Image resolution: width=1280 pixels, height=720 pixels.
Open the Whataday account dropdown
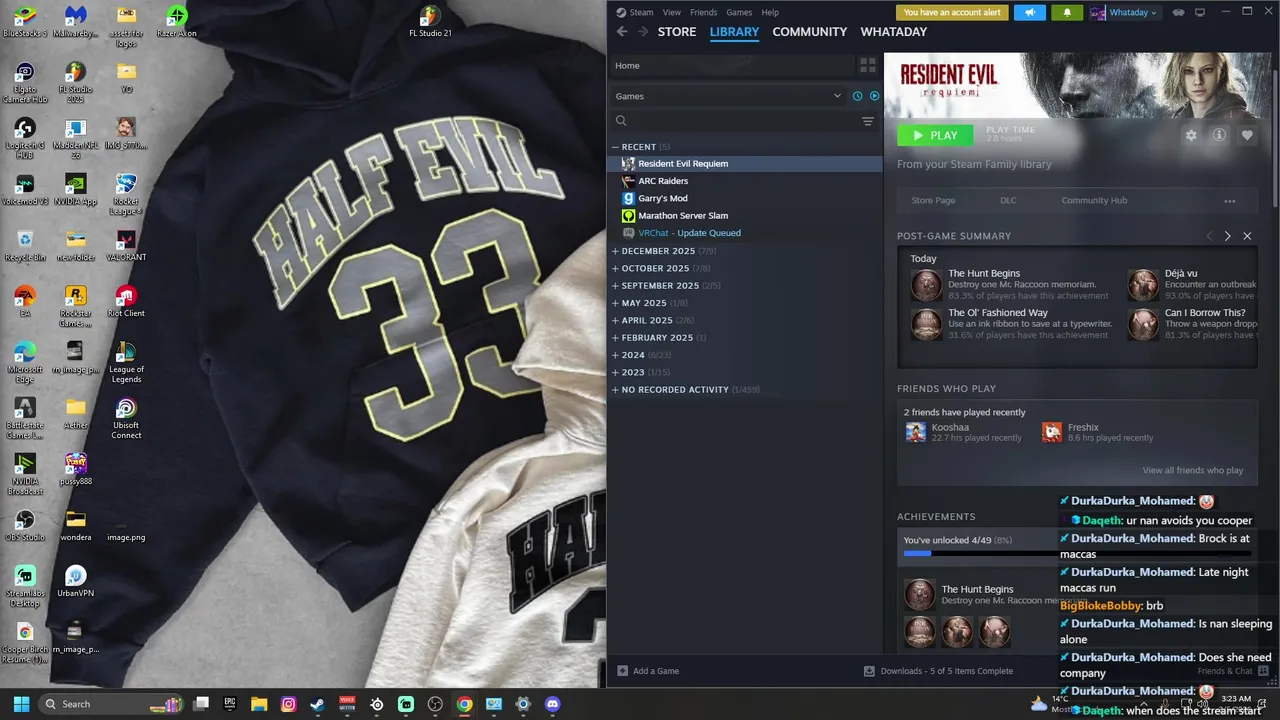tap(1124, 12)
